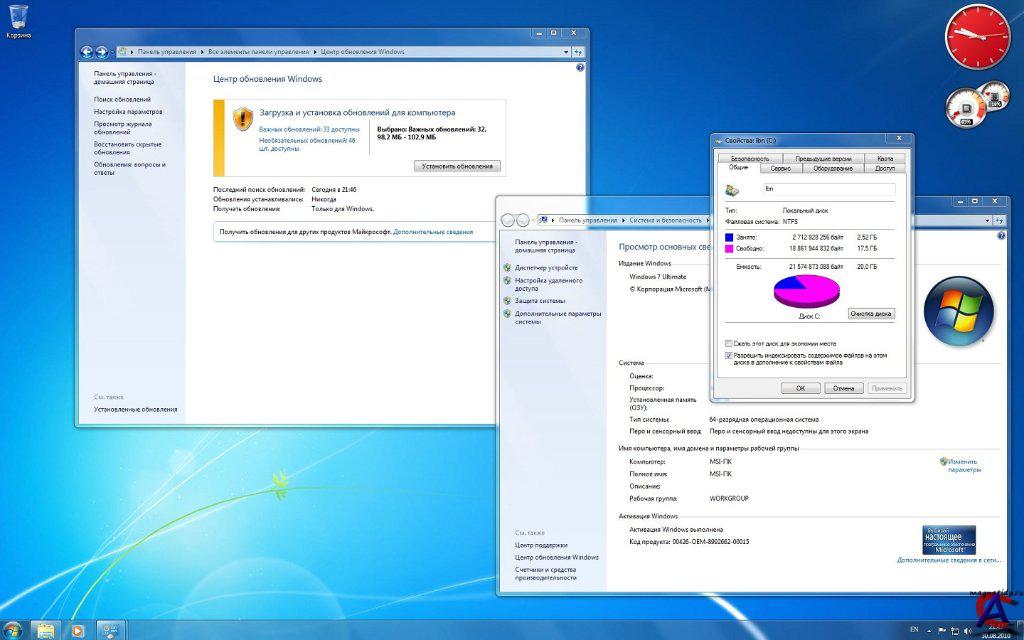Click the blue 'Занято' color swatch
Viewport: 1024px width, 640px height.
coord(729,236)
